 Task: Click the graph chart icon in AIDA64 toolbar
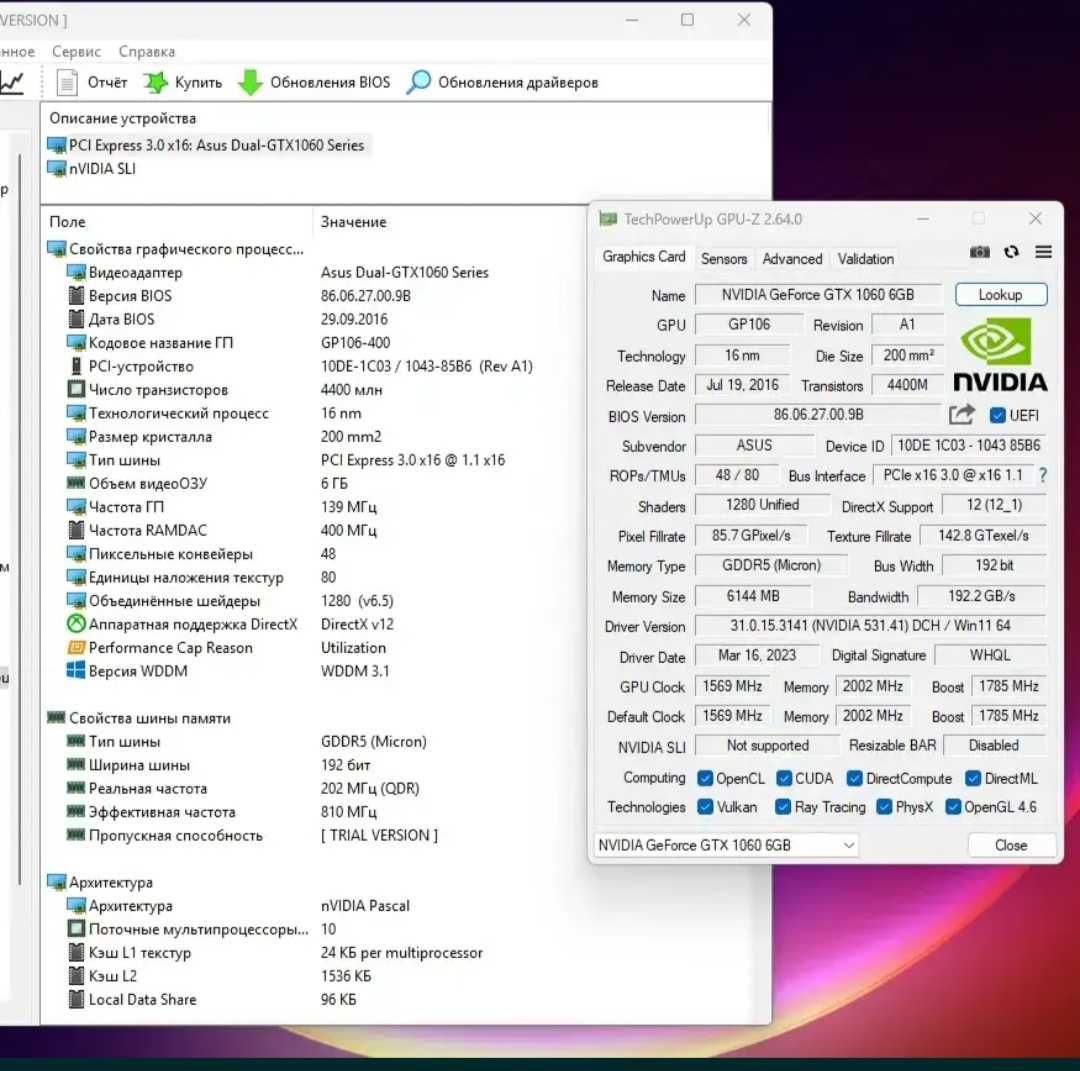(x=12, y=83)
